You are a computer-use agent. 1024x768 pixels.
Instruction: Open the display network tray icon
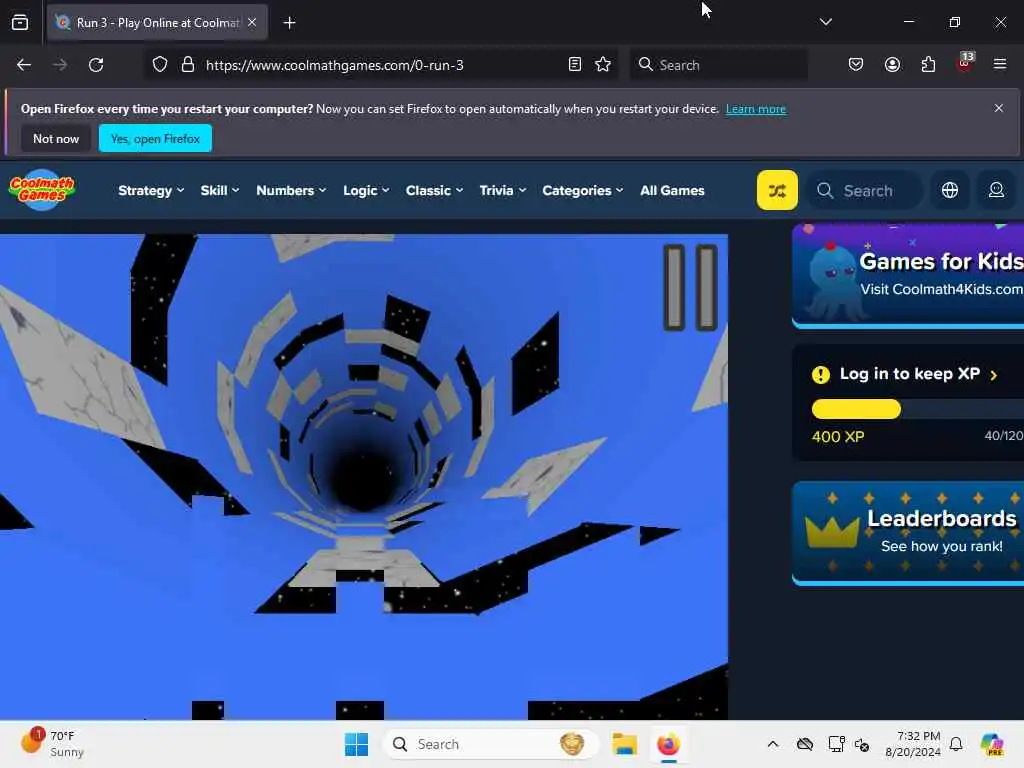point(835,744)
